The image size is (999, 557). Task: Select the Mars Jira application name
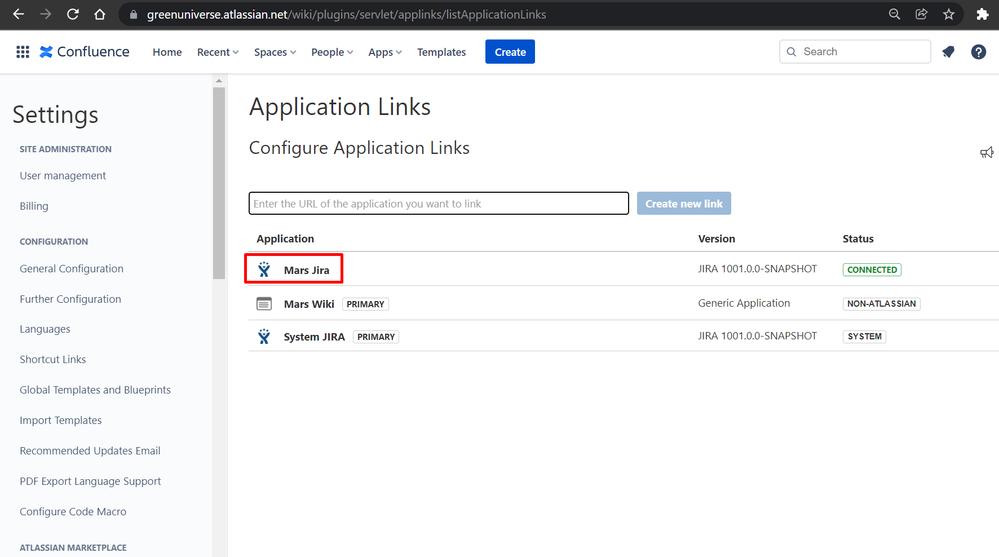tap(306, 270)
